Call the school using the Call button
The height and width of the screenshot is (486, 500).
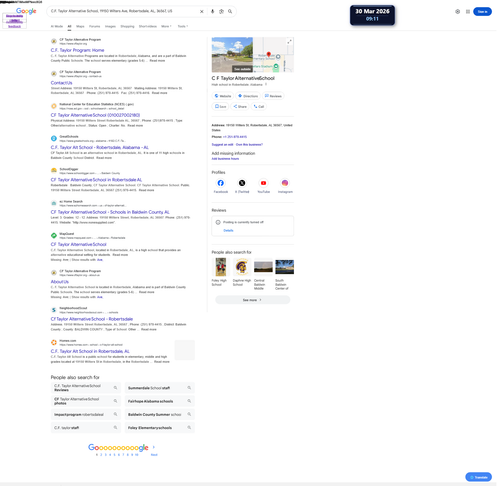[x=259, y=107]
